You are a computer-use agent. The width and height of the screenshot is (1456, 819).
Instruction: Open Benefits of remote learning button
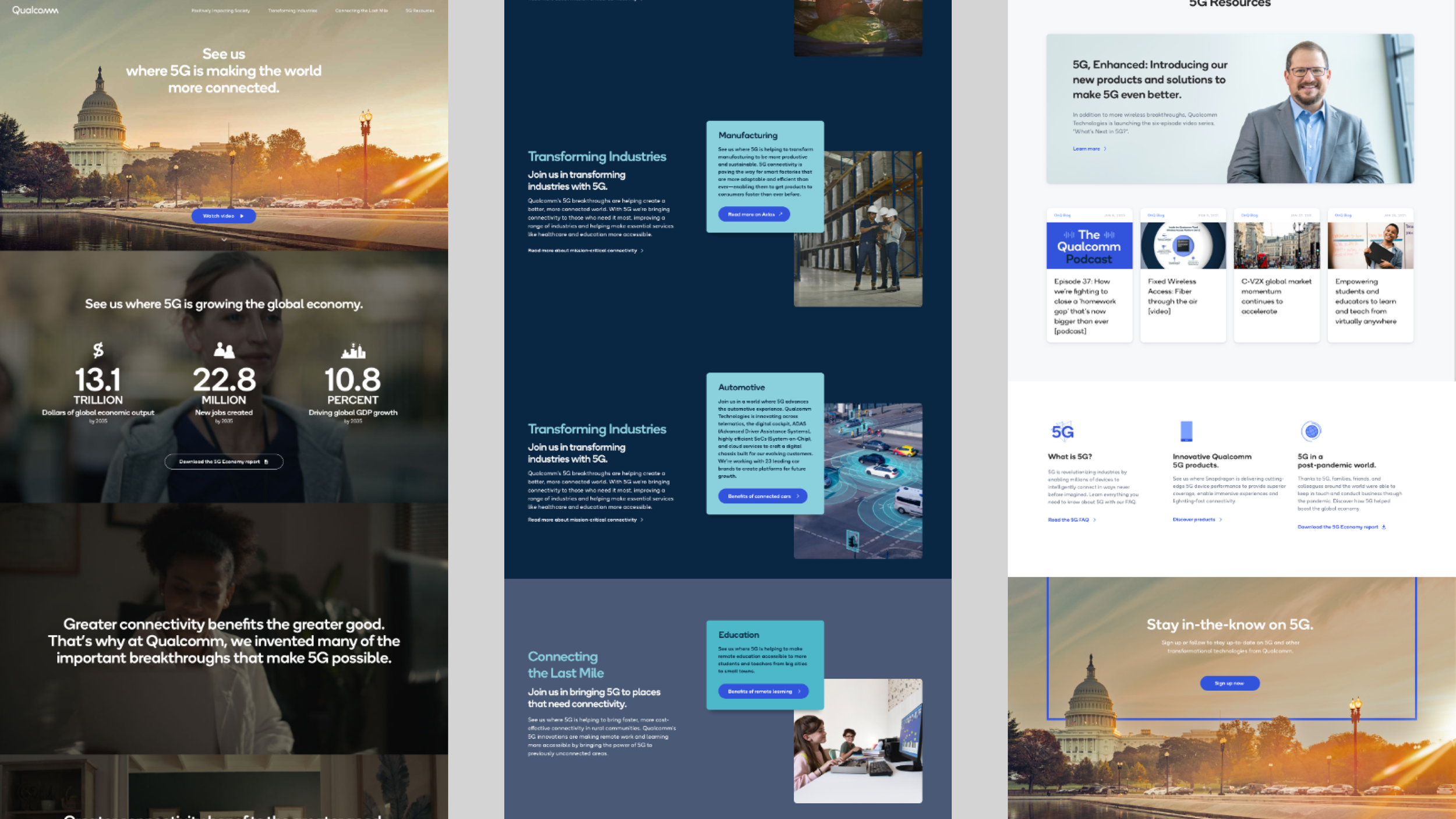[x=763, y=691]
